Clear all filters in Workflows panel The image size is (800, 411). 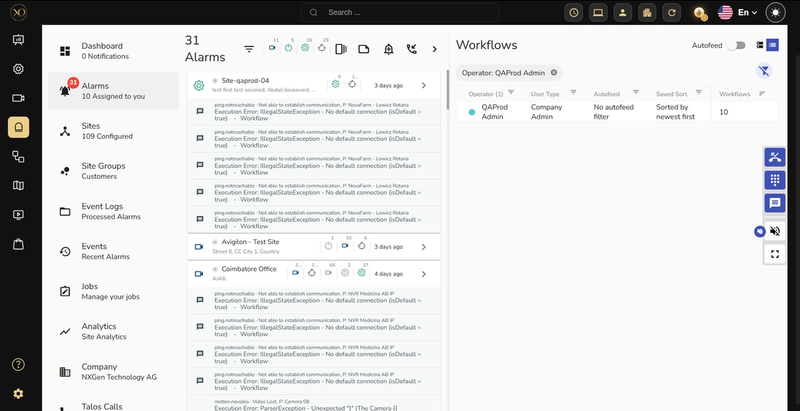tap(765, 71)
